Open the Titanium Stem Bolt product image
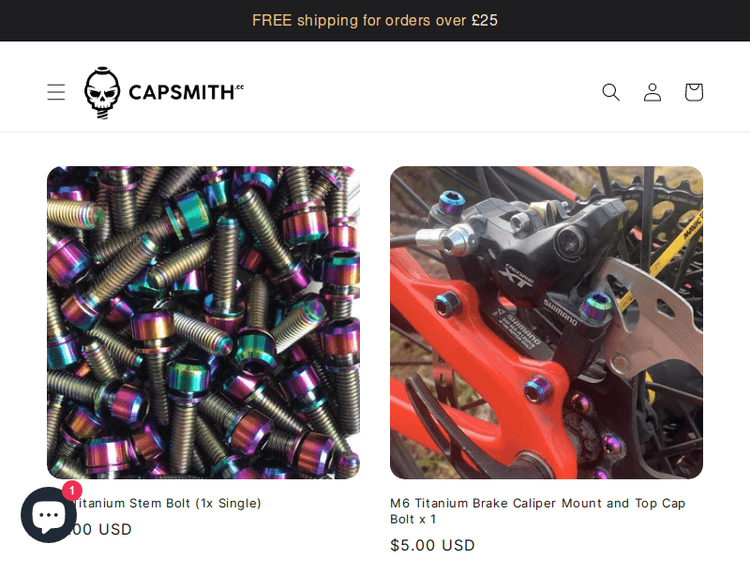The width and height of the screenshot is (750, 563). [x=203, y=322]
